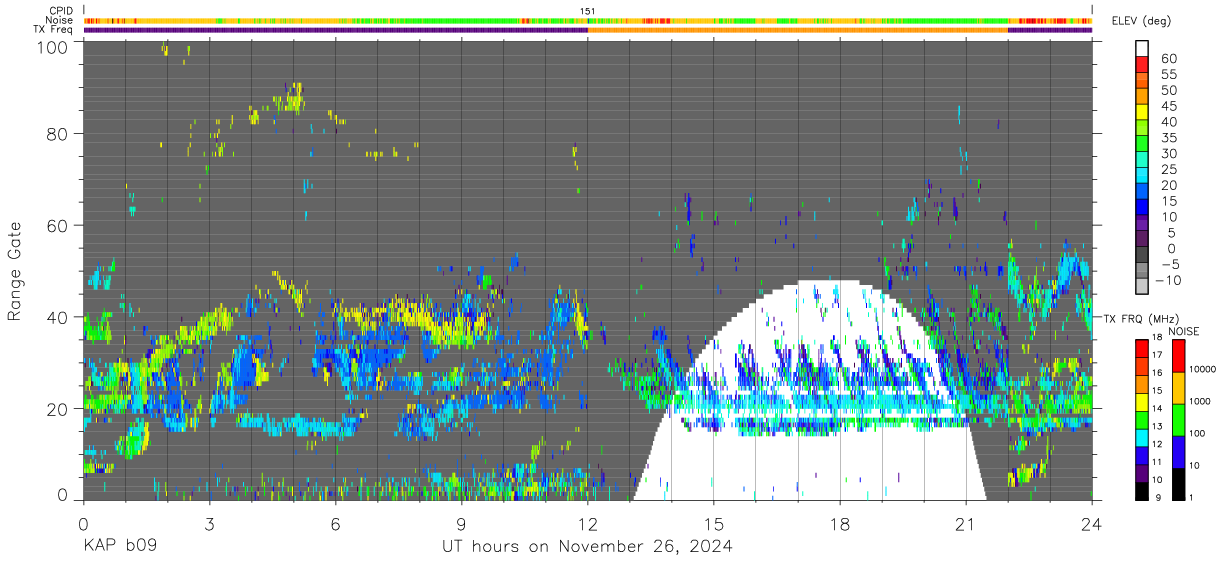Screen dimensions: 1228x567
Task: Click the TX FRQ (MHz) legend label
Action: [x=1143, y=318]
